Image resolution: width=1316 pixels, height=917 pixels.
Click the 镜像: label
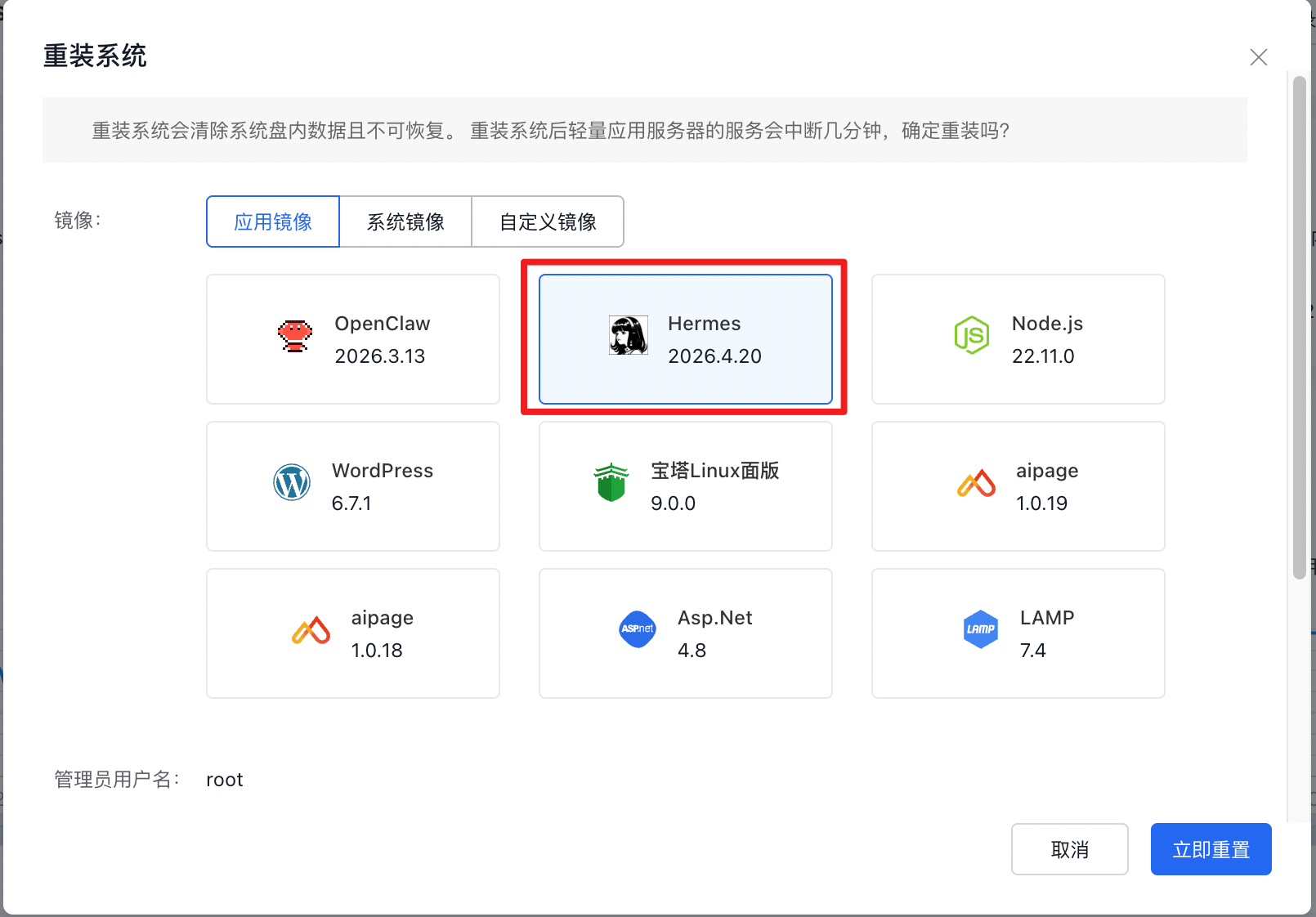(78, 221)
